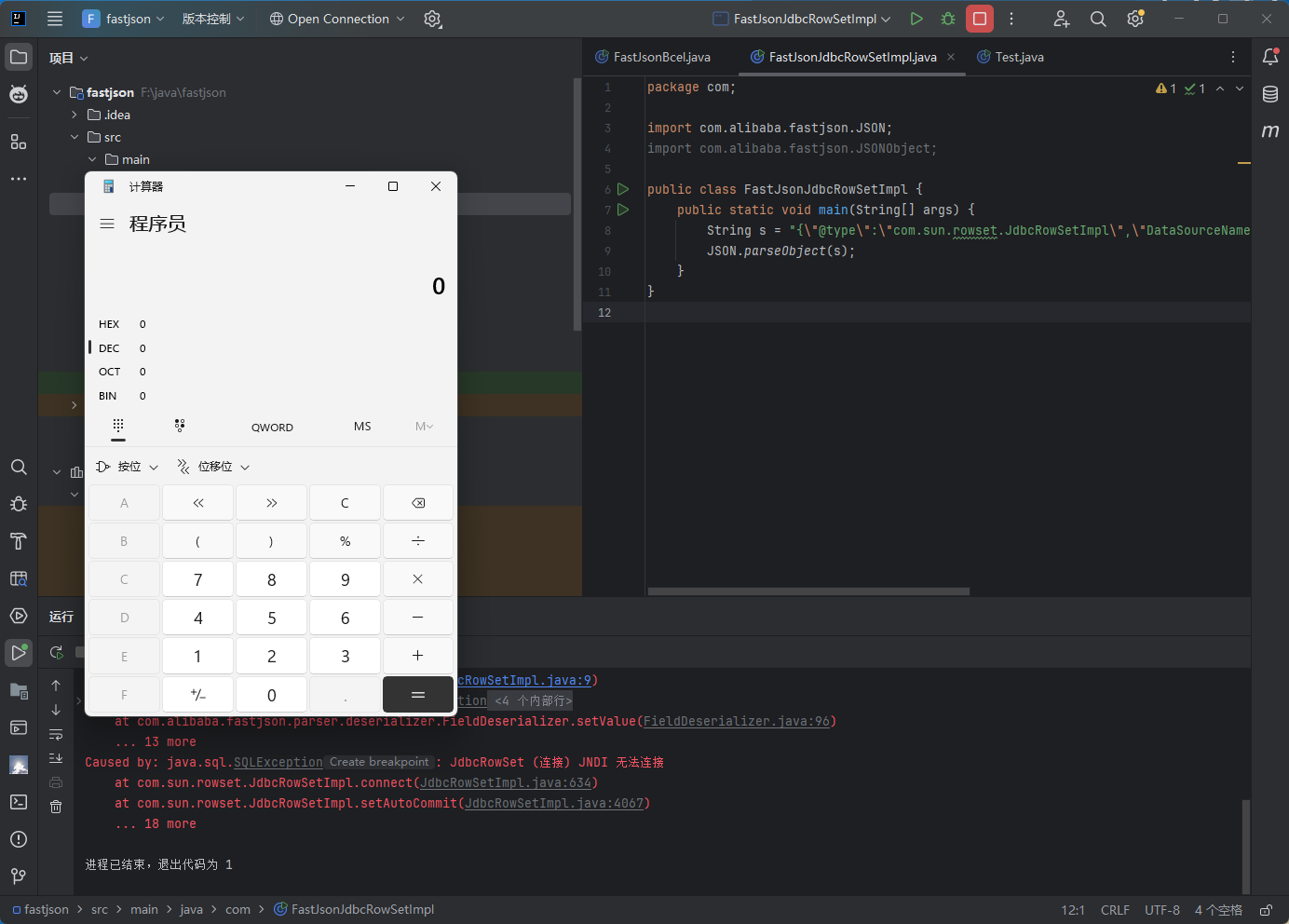The height and width of the screenshot is (924, 1289).
Task: Select the FastJsonJdbcRowSetImpl.java tab
Action: [852, 57]
